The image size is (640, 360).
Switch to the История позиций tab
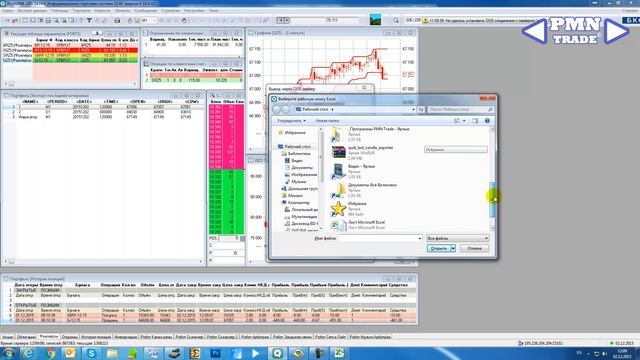coord(96,337)
